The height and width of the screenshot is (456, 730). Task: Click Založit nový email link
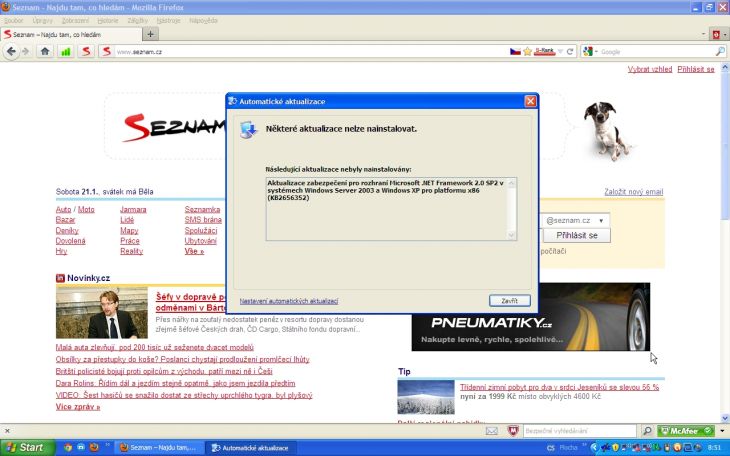pos(634,192)
